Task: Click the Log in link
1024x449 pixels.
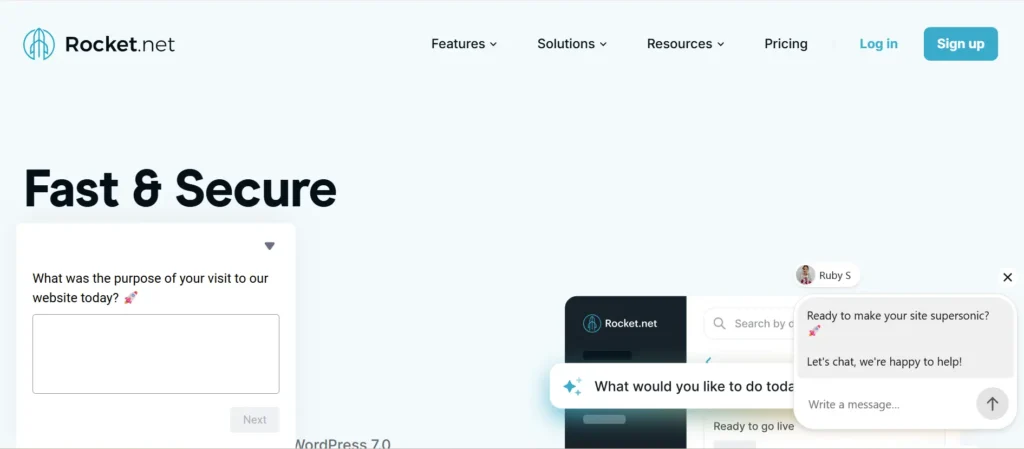Action: pos(878,44)
